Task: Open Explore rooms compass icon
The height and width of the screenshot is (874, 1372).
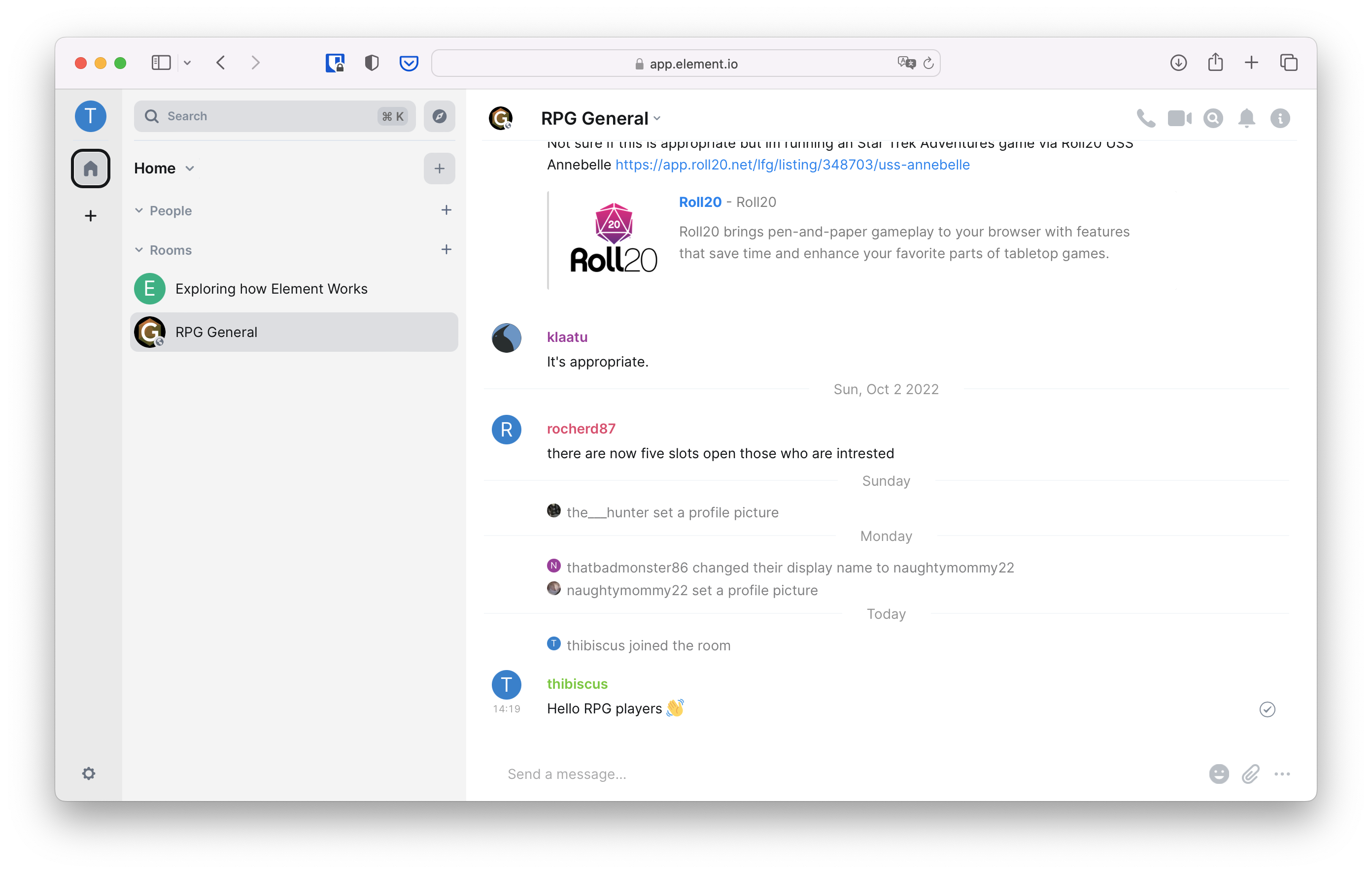Action: [439, 116]
